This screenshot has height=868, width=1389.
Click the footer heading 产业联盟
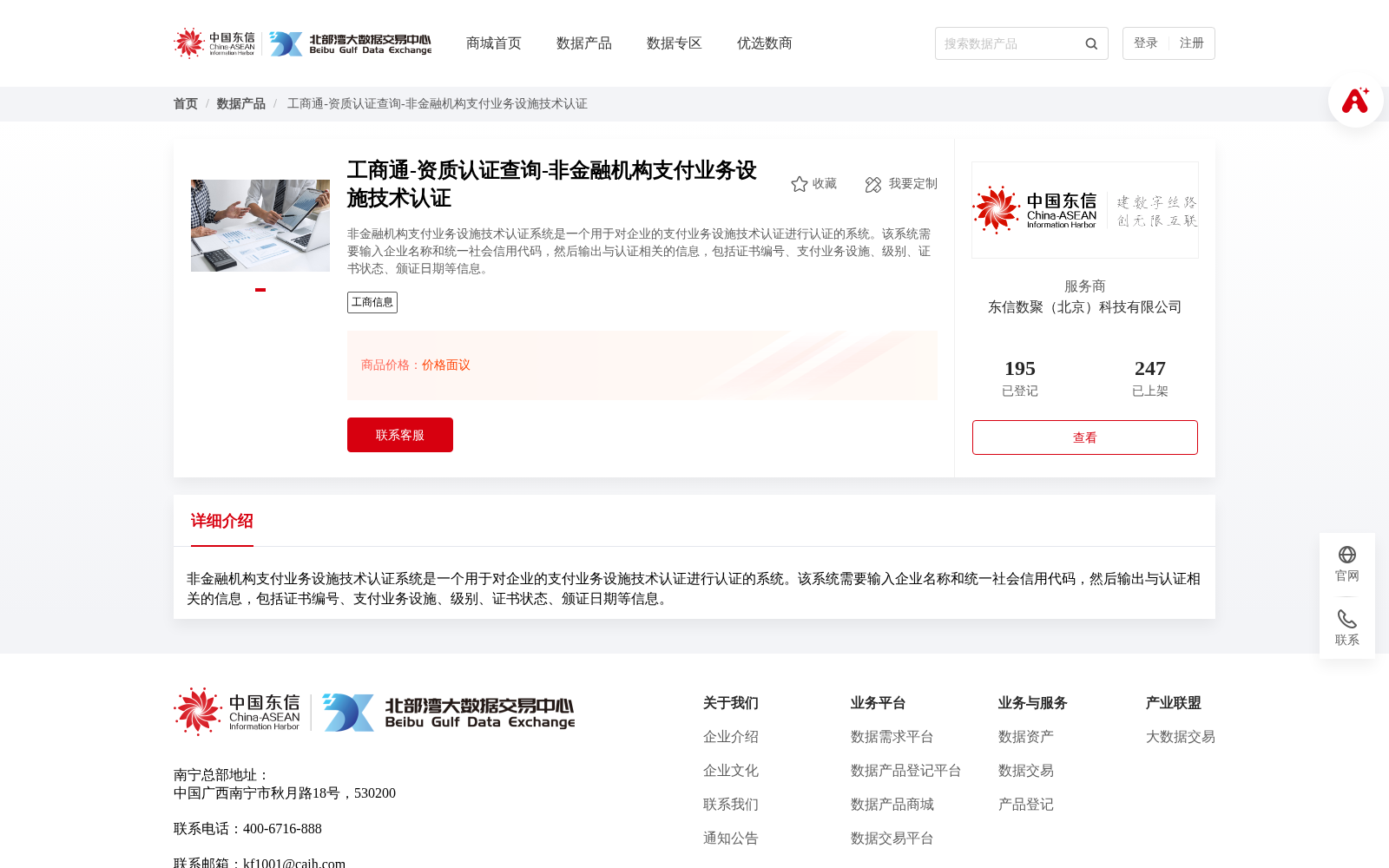pyautogui.click(x=1174, y=703)
